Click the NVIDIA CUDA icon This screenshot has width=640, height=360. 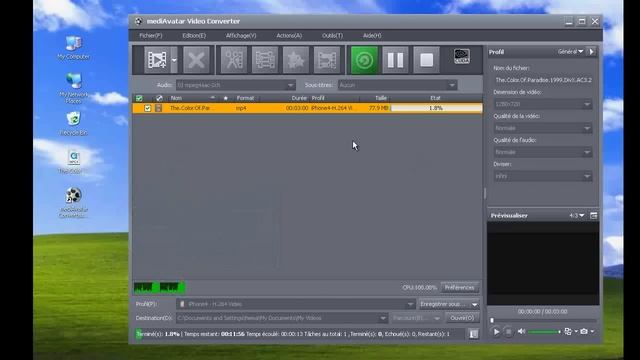click(462, 56)
